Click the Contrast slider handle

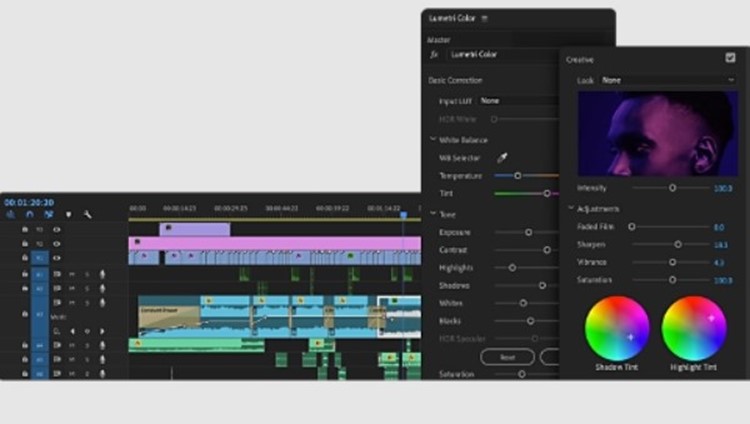click(547, 250)
